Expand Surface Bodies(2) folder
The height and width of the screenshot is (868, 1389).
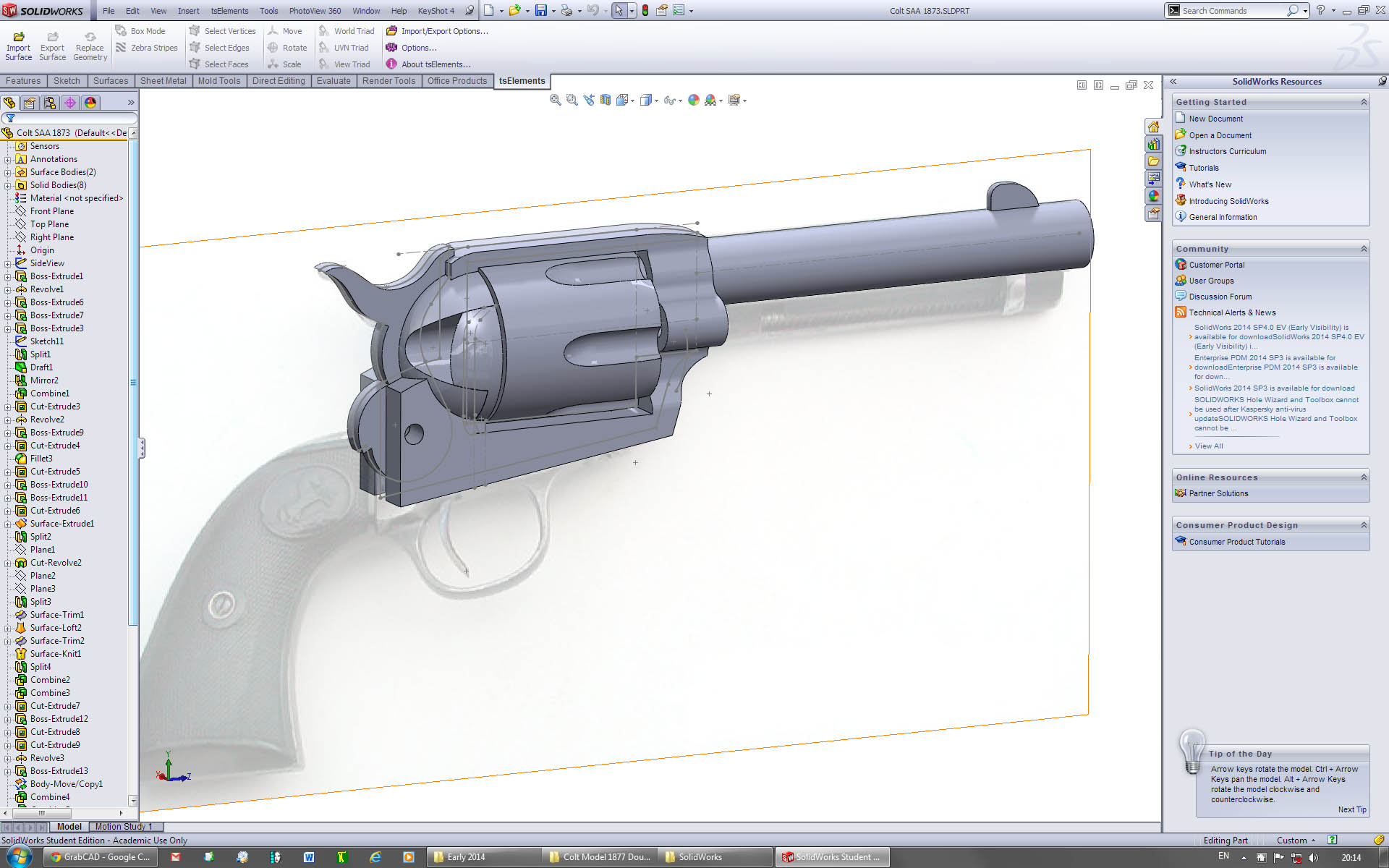pos(8,173)
